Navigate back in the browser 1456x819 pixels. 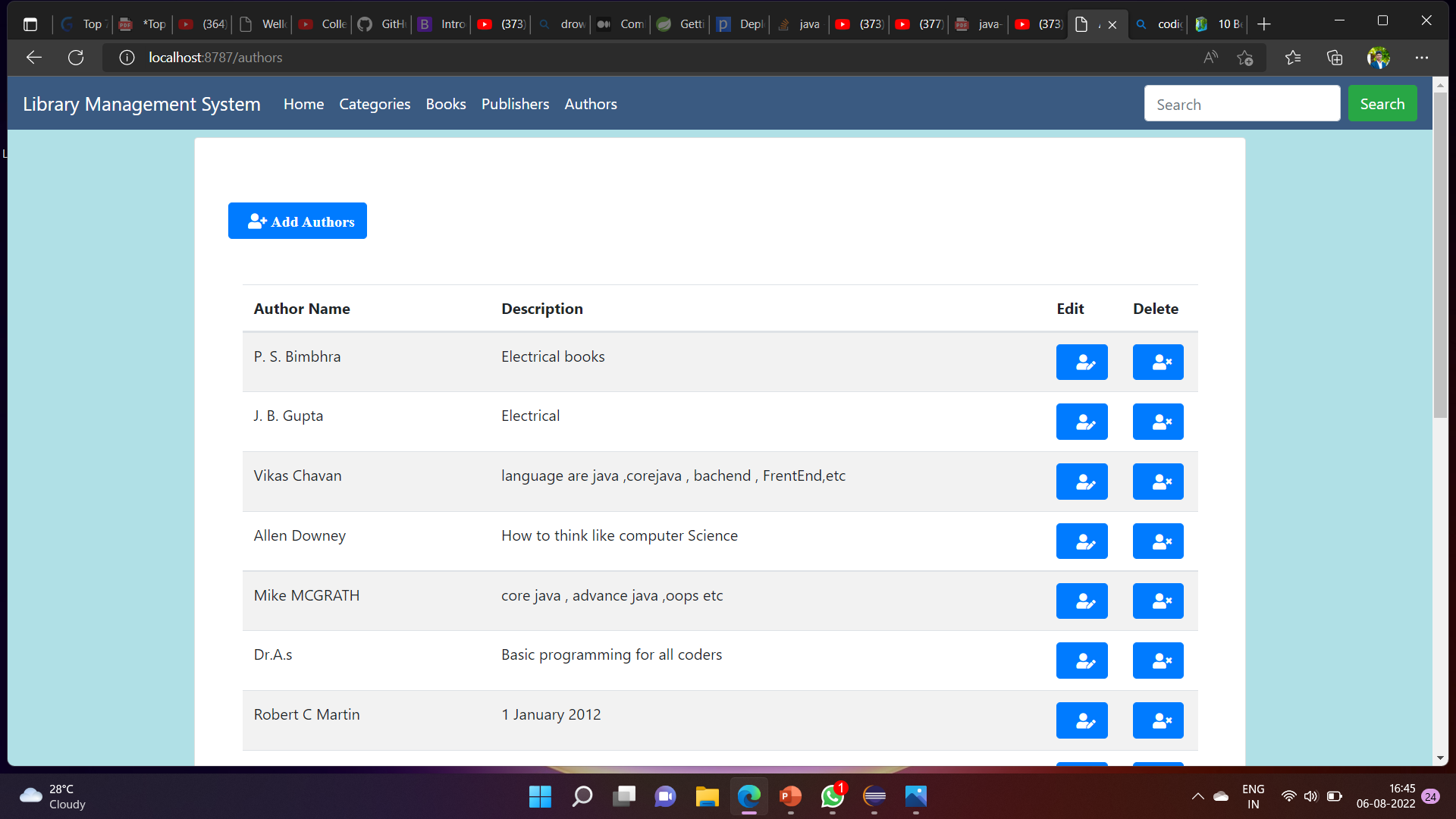tap(33, 57)
